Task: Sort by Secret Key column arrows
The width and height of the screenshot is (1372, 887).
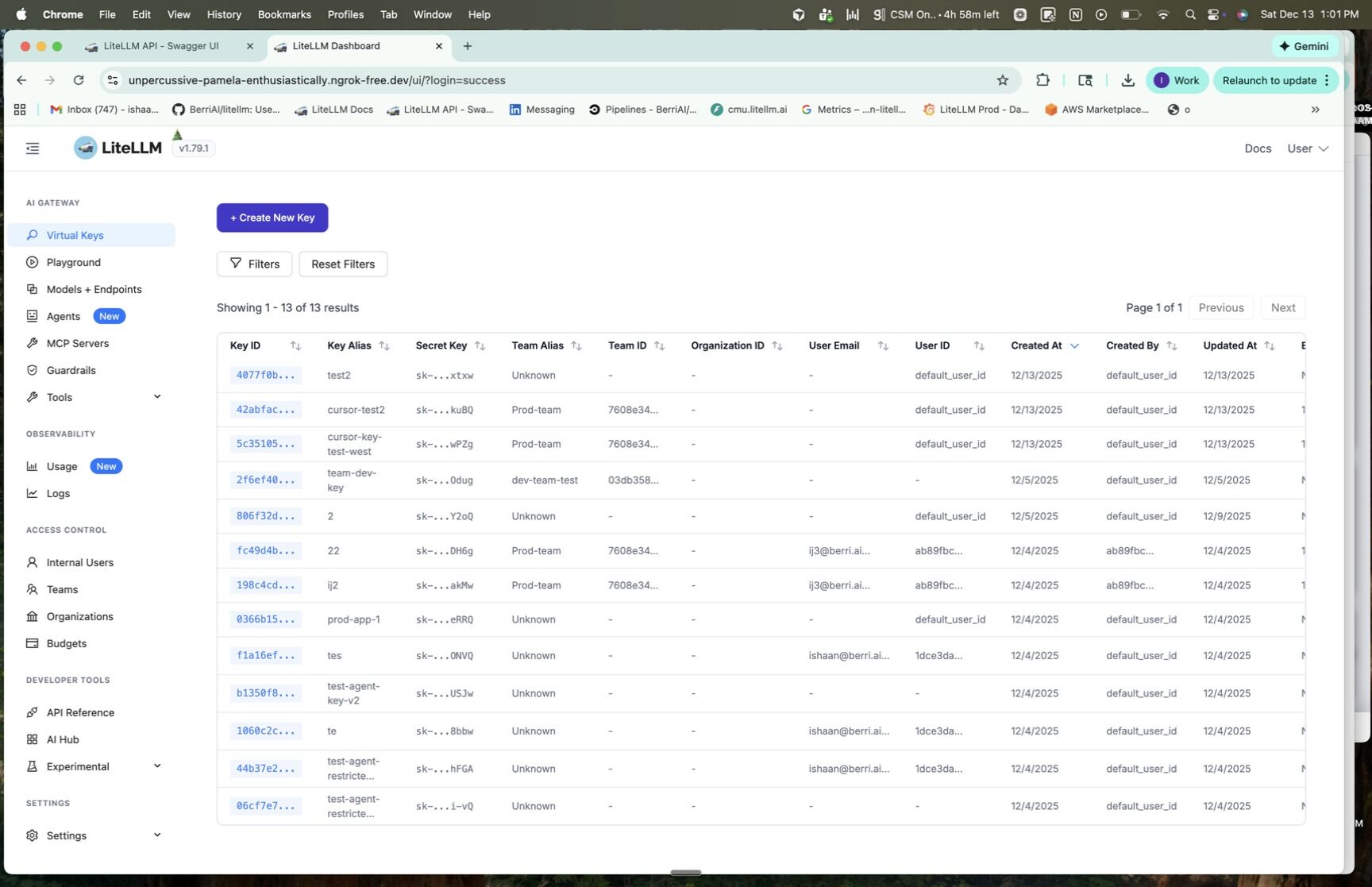Action: pos(480,345)
